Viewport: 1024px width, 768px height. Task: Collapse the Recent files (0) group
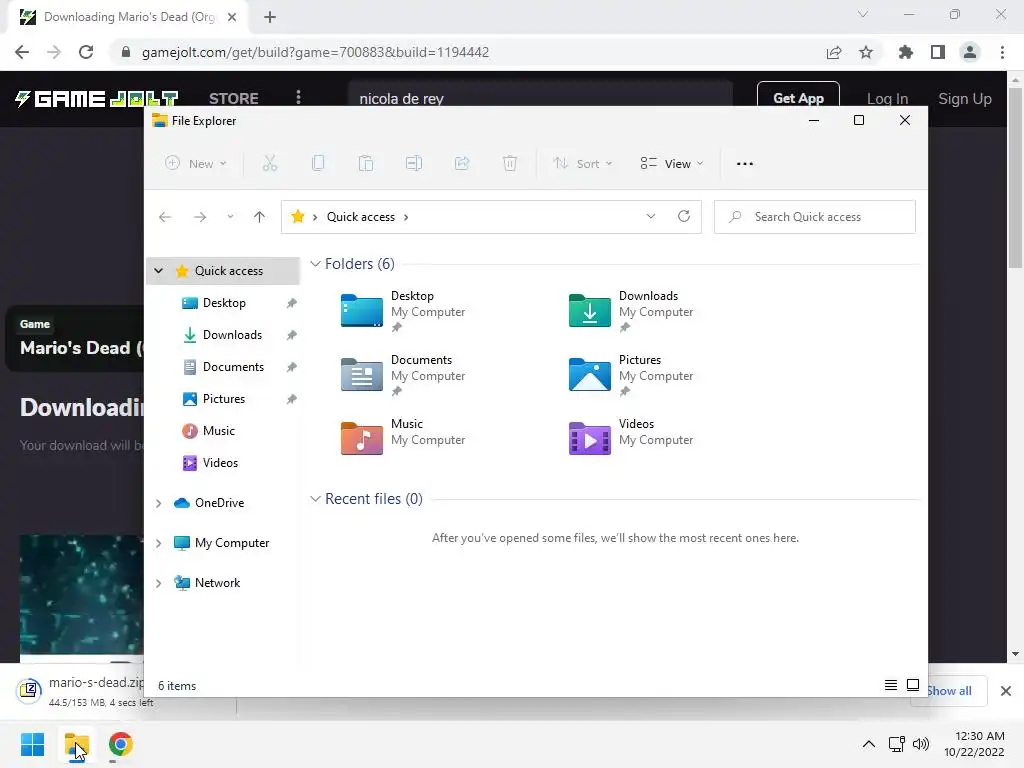[x=315, y=499]
